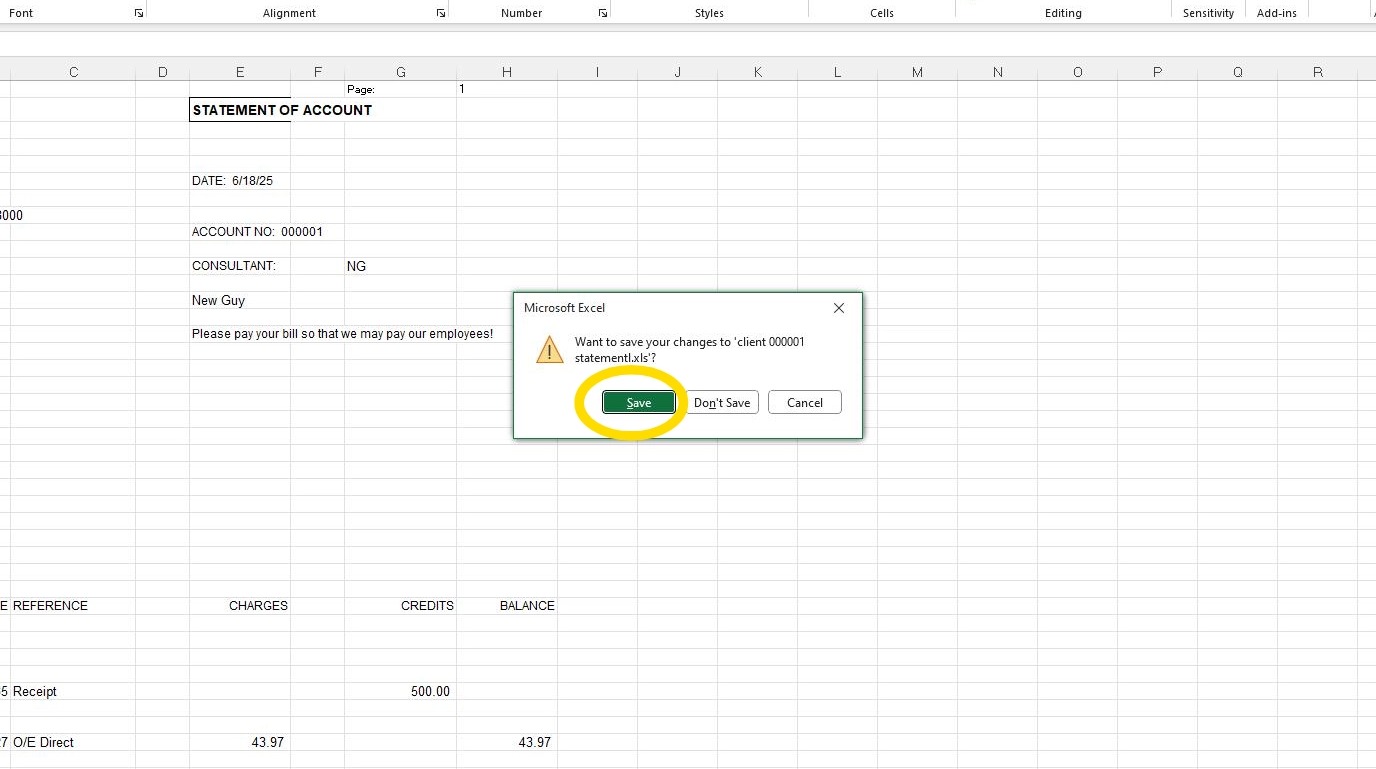Select the Please pay your bill message cell
This screenshot has width=1376, height=769.
[x=240, y=334]
